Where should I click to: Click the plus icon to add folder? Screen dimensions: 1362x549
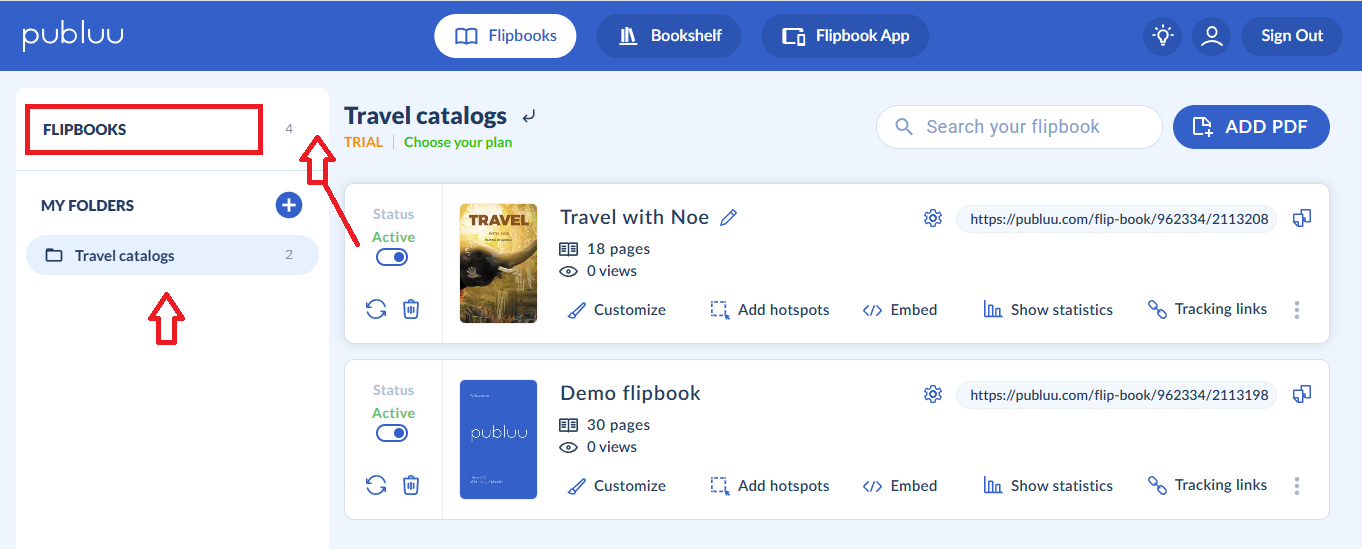click(x=288, y=205)
